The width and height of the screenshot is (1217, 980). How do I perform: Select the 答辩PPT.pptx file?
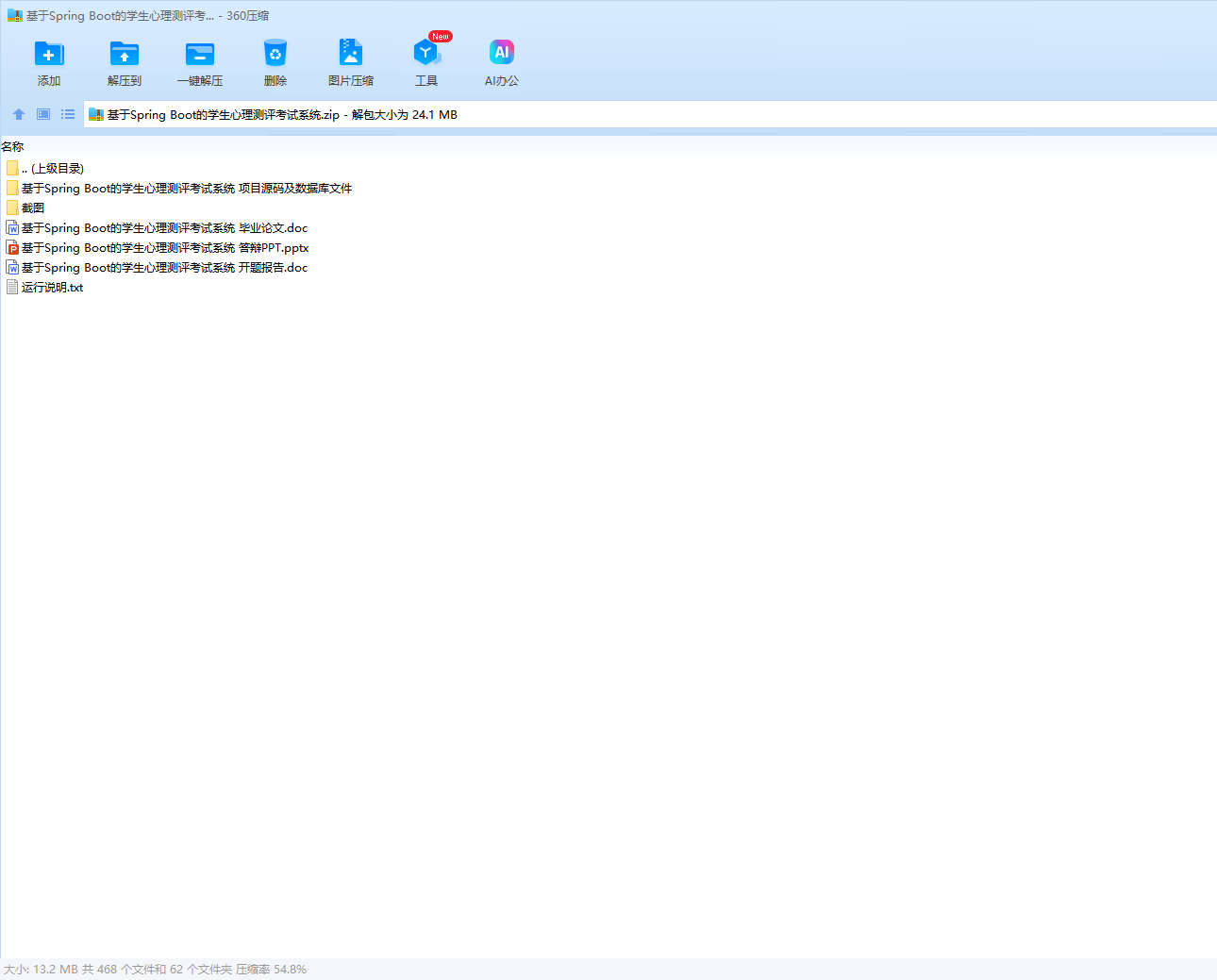click(x=158, y=248)
